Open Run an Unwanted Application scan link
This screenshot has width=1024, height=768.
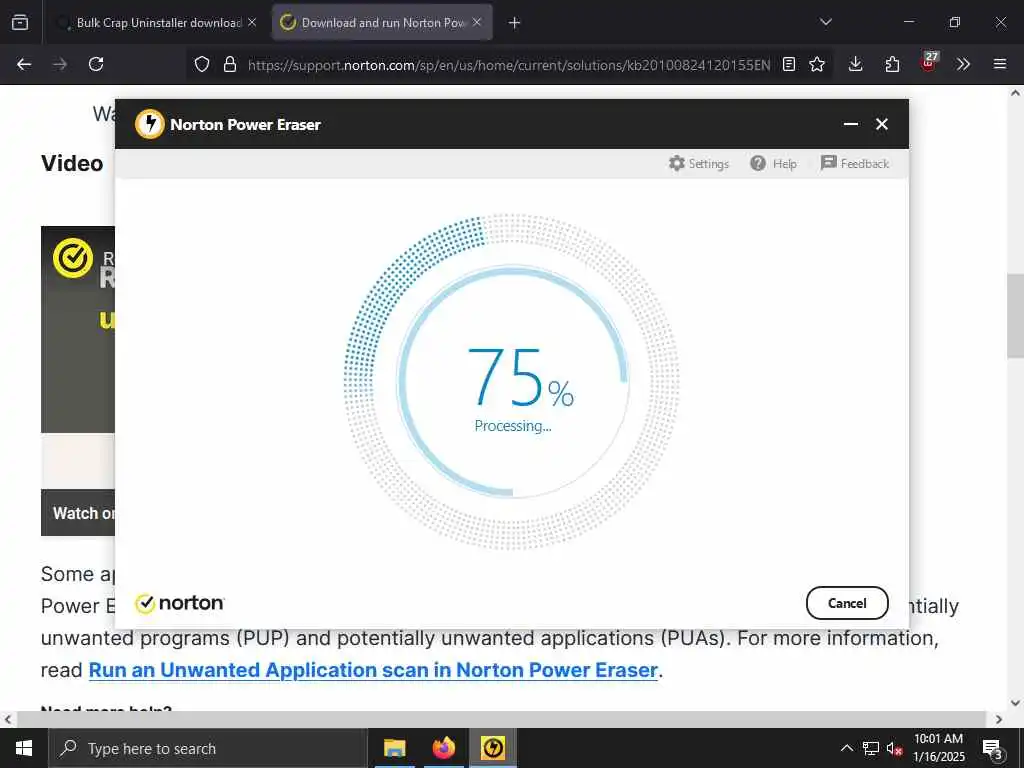coord(373,670)
